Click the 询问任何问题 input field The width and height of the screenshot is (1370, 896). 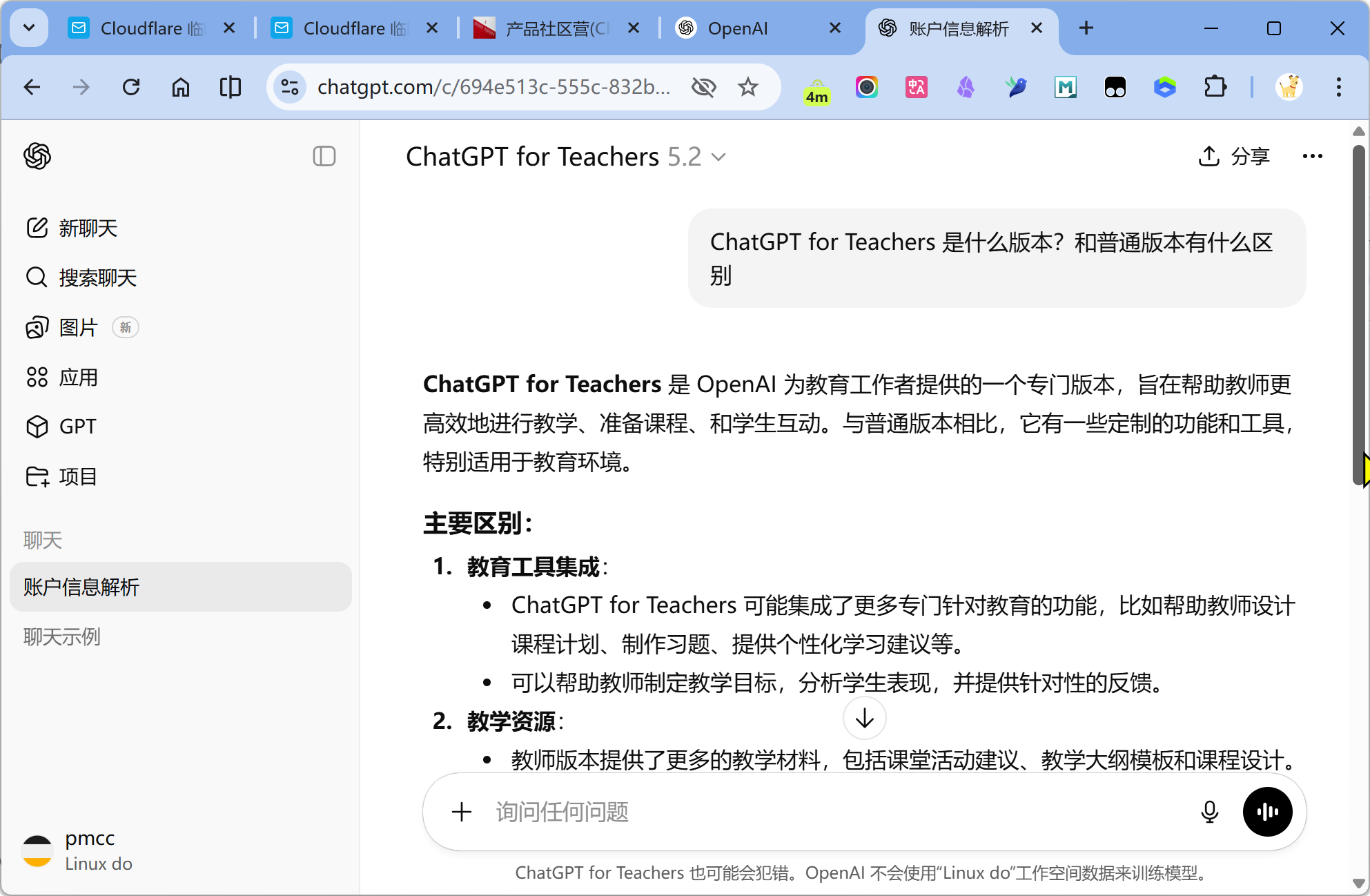tap(828, 812)
